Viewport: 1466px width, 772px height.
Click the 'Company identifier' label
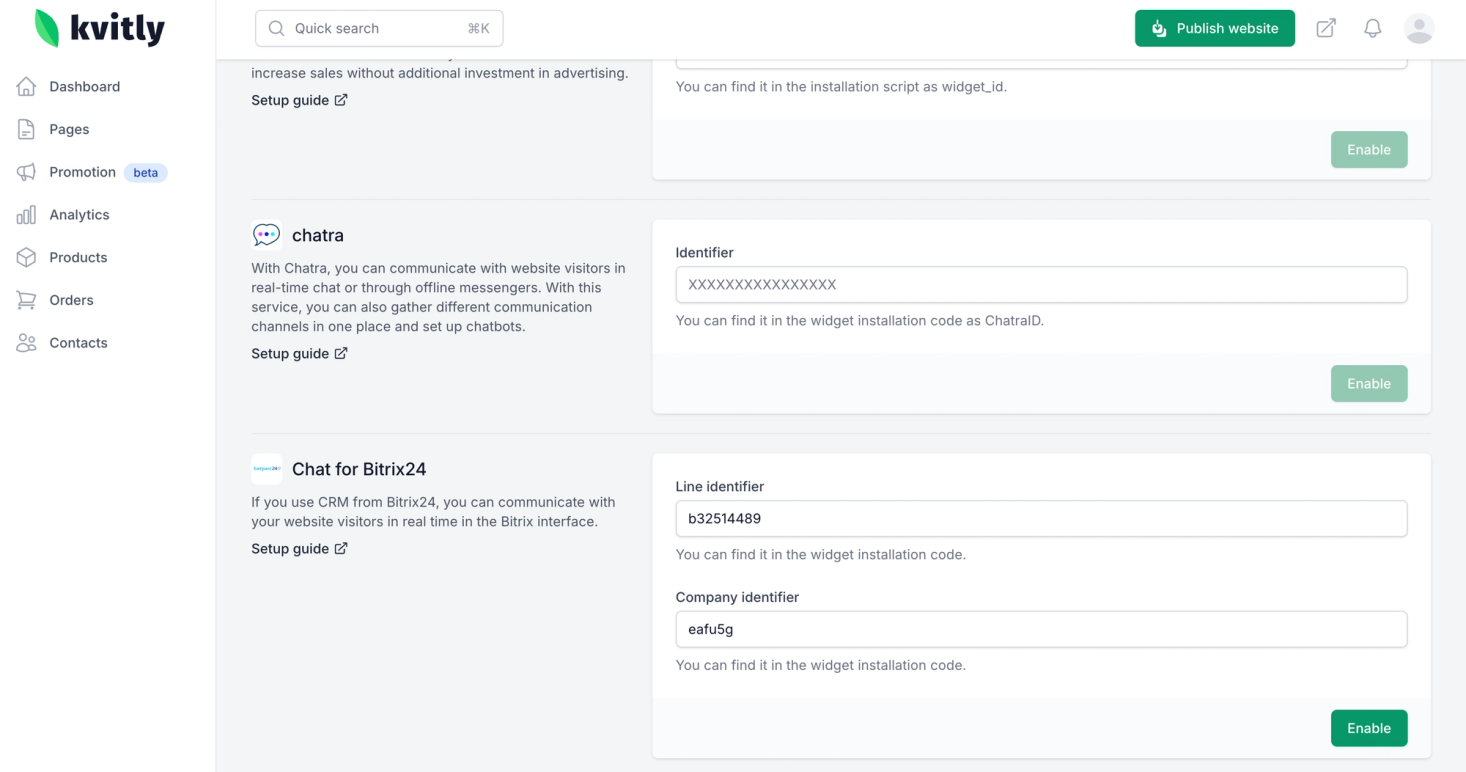[737, 597]
